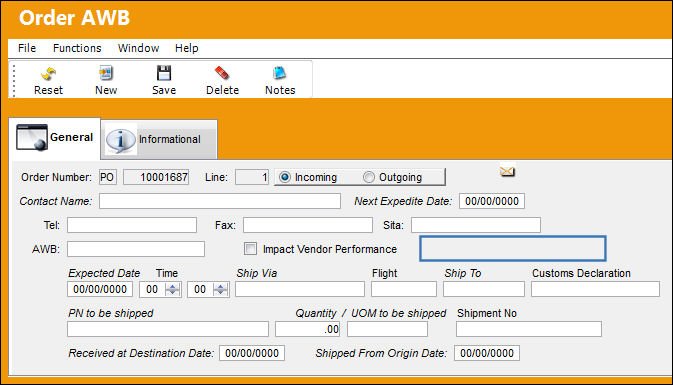The image size is (673, 385).
Task: Click the Received at Destination Date field
Action: click(x=252, y=353)
